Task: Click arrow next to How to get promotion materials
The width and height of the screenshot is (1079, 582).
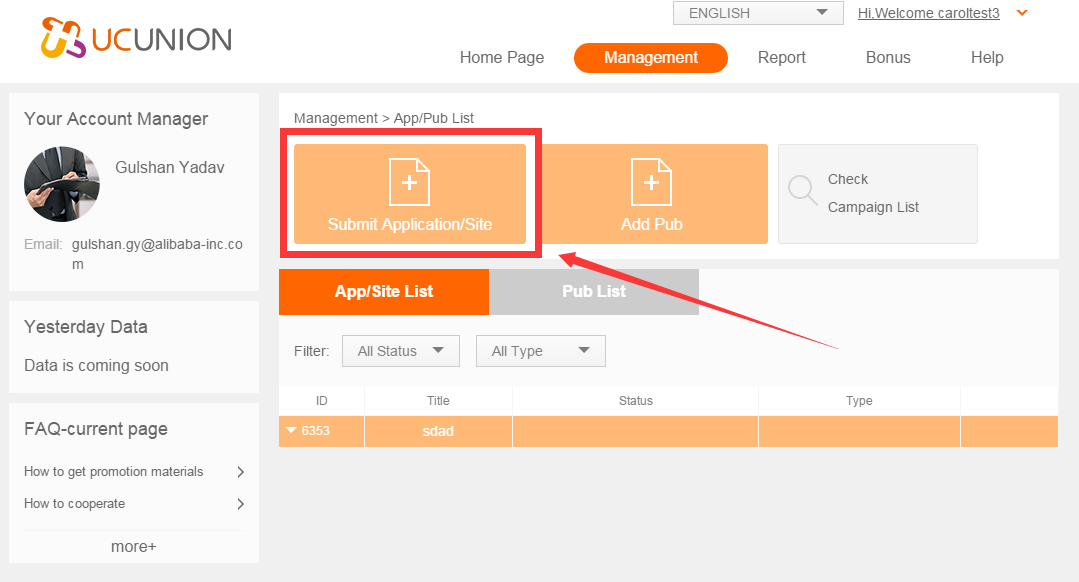Action: (240, 472)
